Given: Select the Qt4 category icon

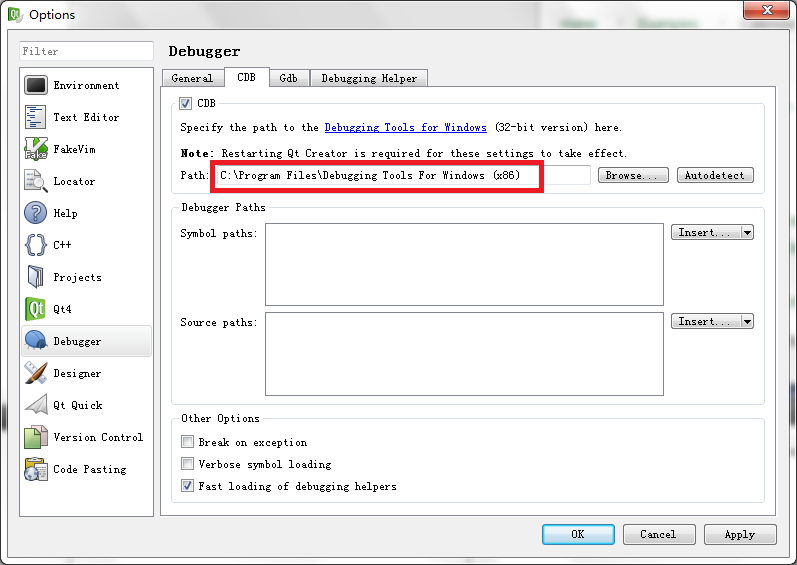Looking at the screenshot, I should click(36, 310).
